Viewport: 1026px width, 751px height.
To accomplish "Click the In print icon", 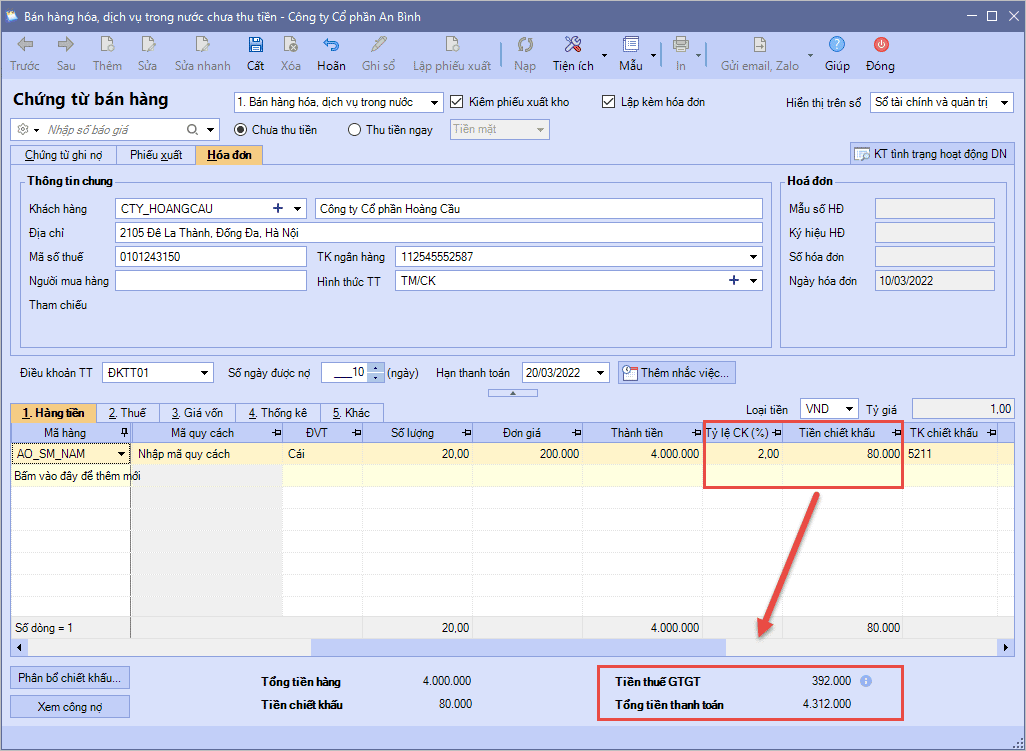I will coord(681,44).
